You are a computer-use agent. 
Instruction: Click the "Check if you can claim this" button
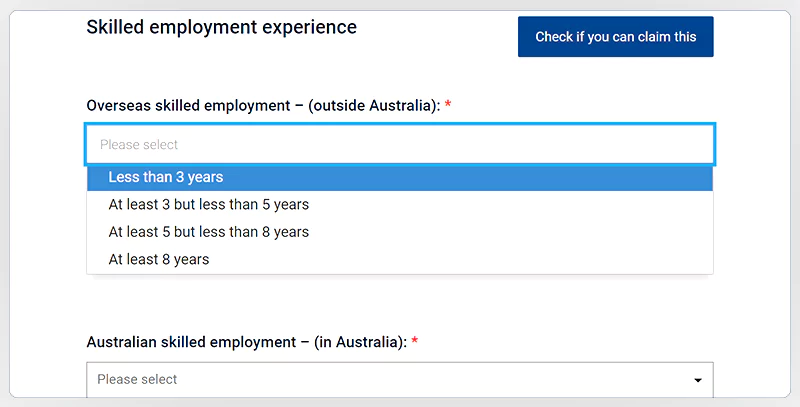coord(615,37)
